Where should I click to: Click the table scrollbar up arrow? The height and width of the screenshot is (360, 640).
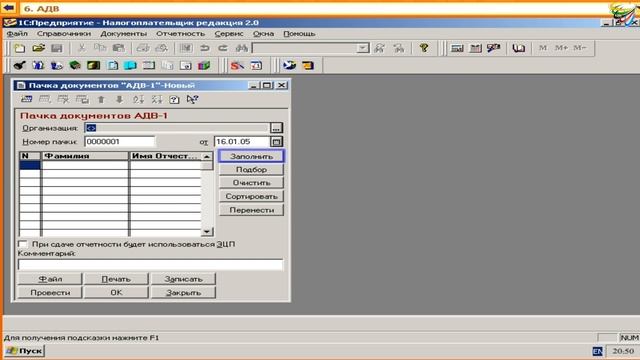click(207, 156)
